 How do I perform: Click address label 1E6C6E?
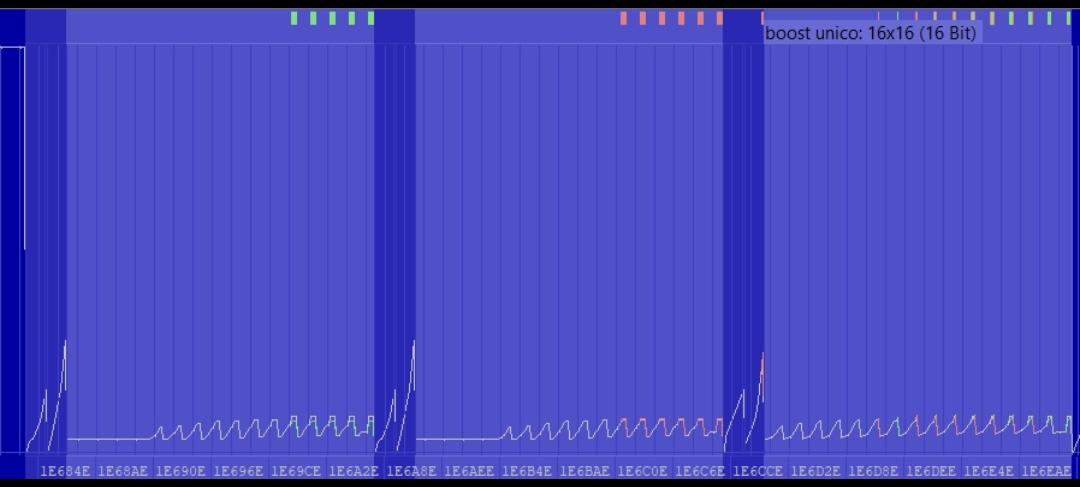pos(700,471)
